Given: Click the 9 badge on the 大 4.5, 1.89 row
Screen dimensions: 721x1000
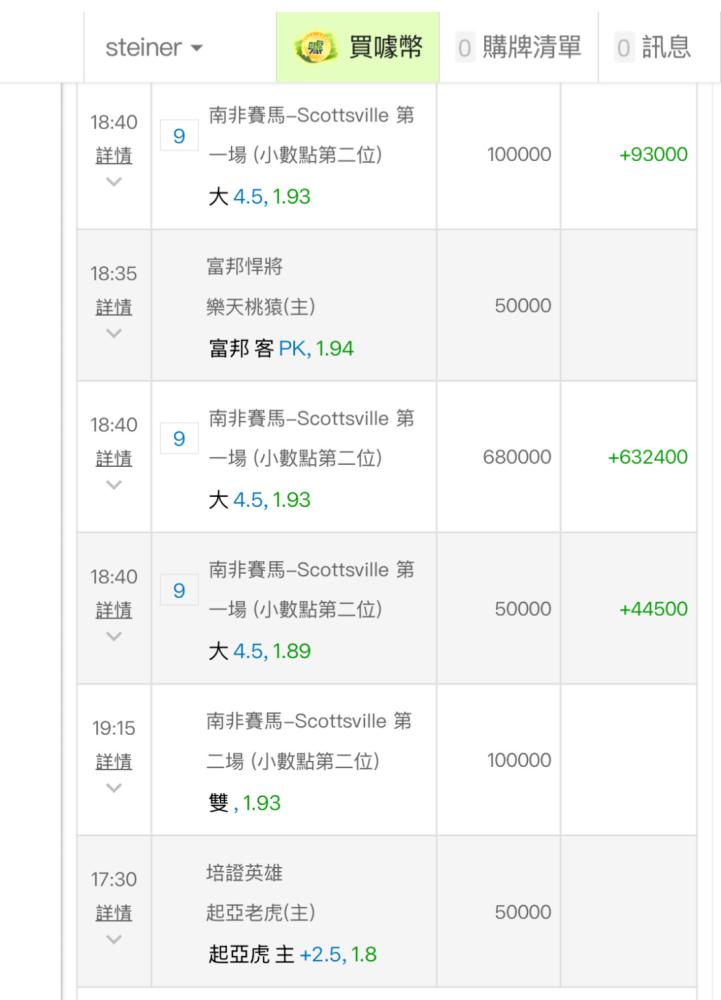Looking at the screenshot, I should click(179, 591).
